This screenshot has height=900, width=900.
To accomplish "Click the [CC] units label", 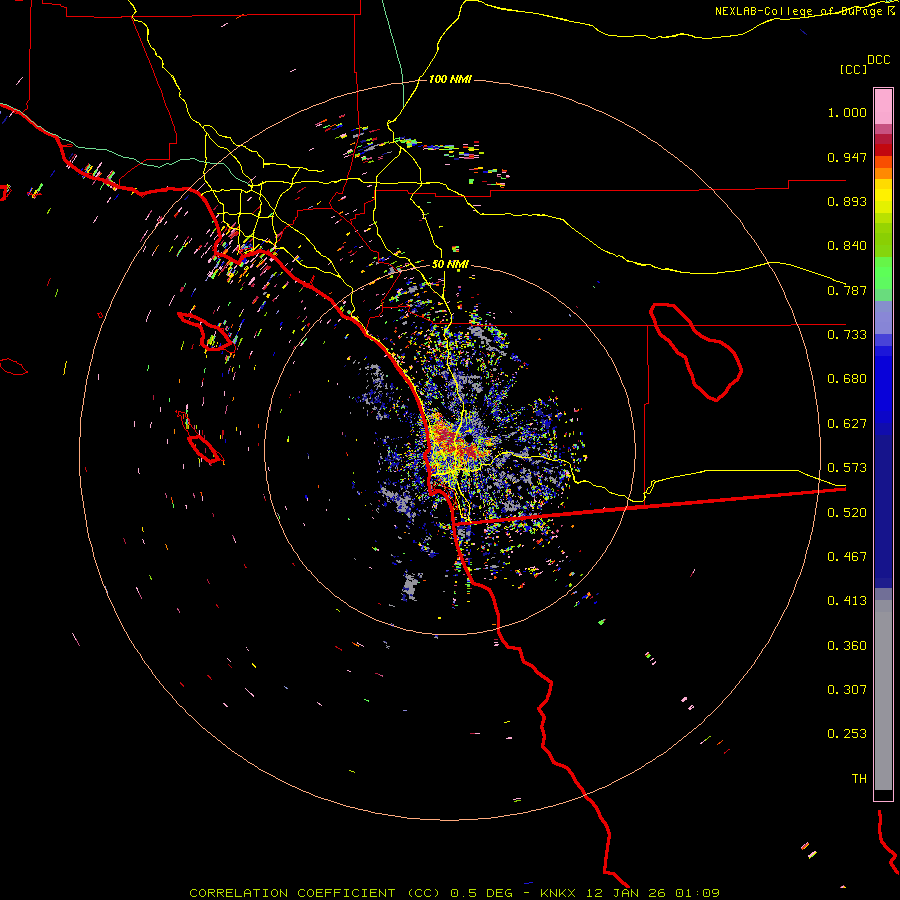I will tap(853, 69).
